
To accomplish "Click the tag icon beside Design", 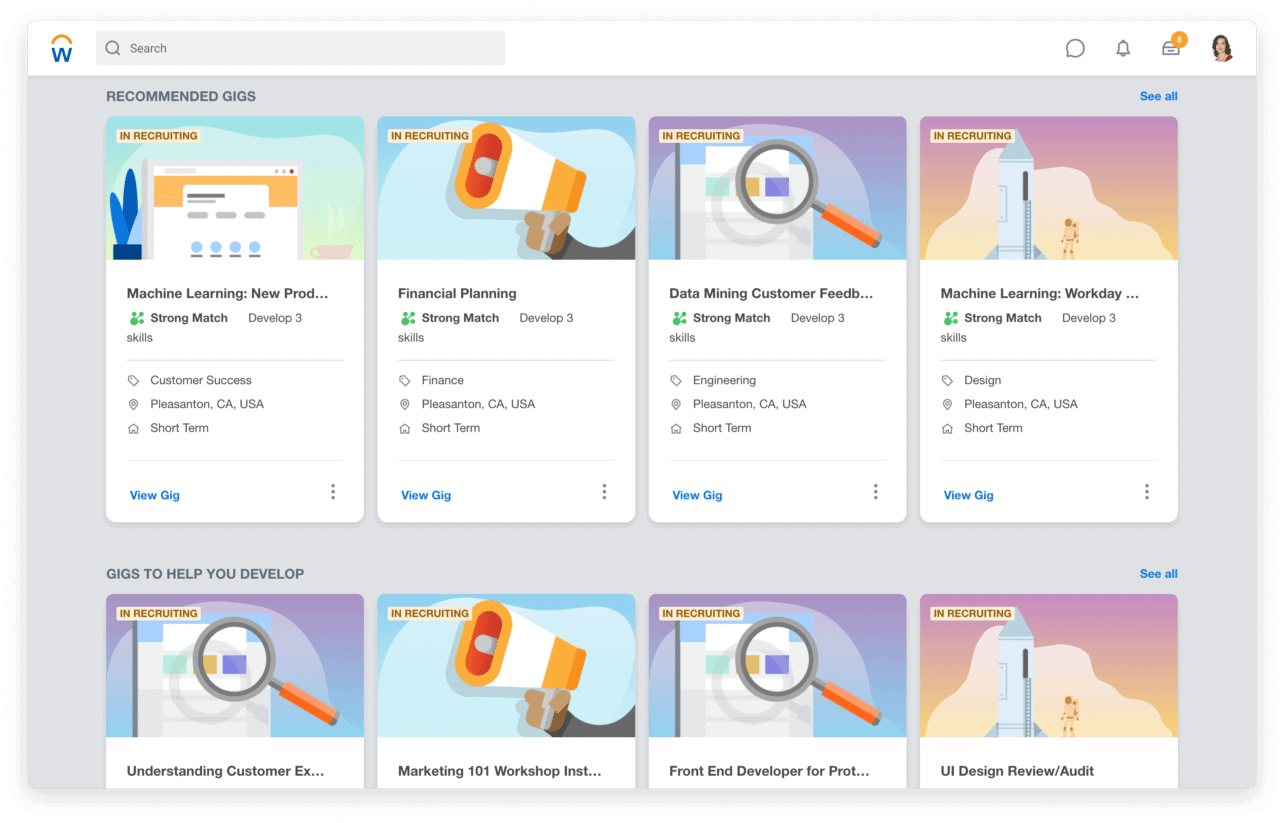I will [x=947, y=381].
